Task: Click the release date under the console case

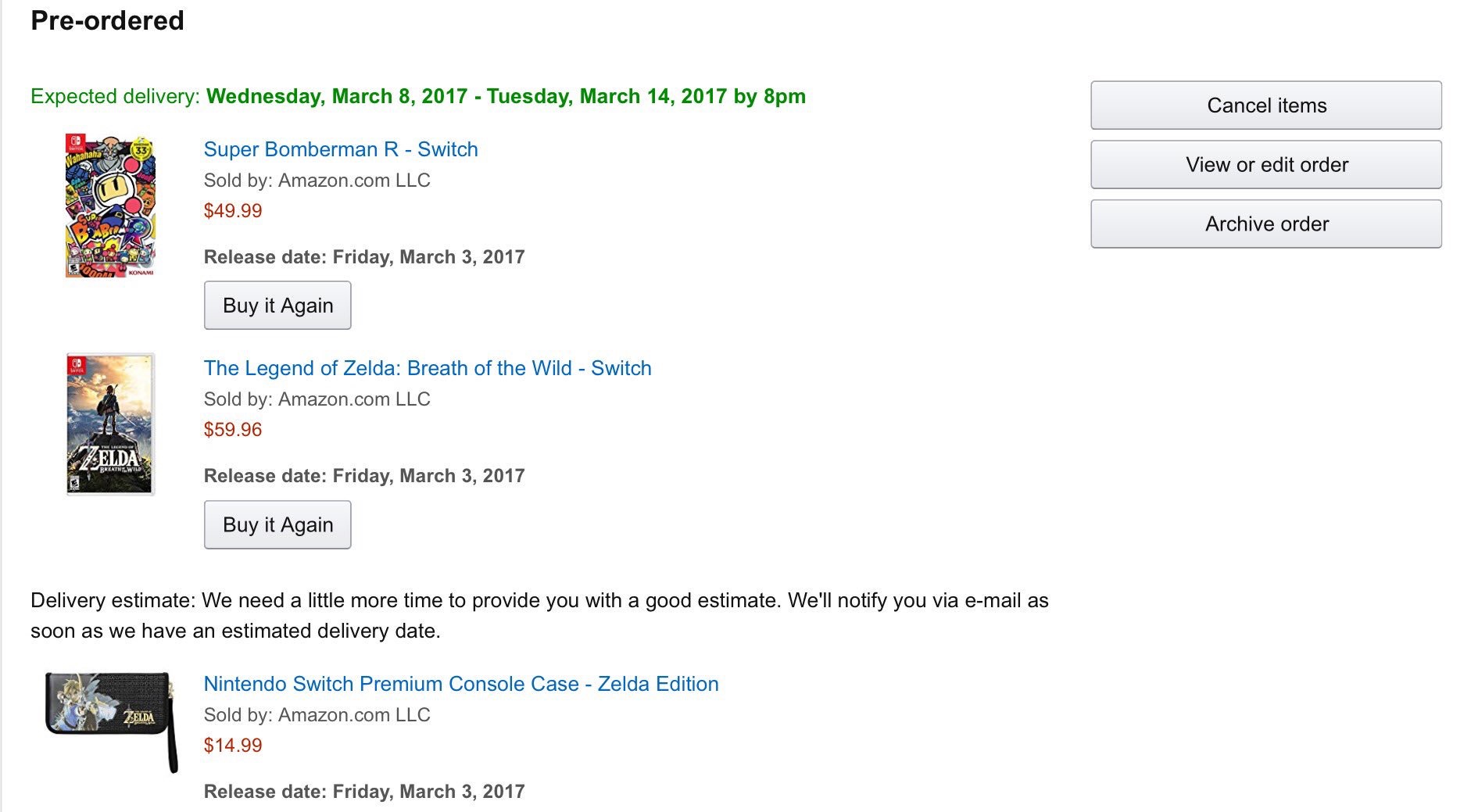Action: pyautogui.click(x=363, y=792)
